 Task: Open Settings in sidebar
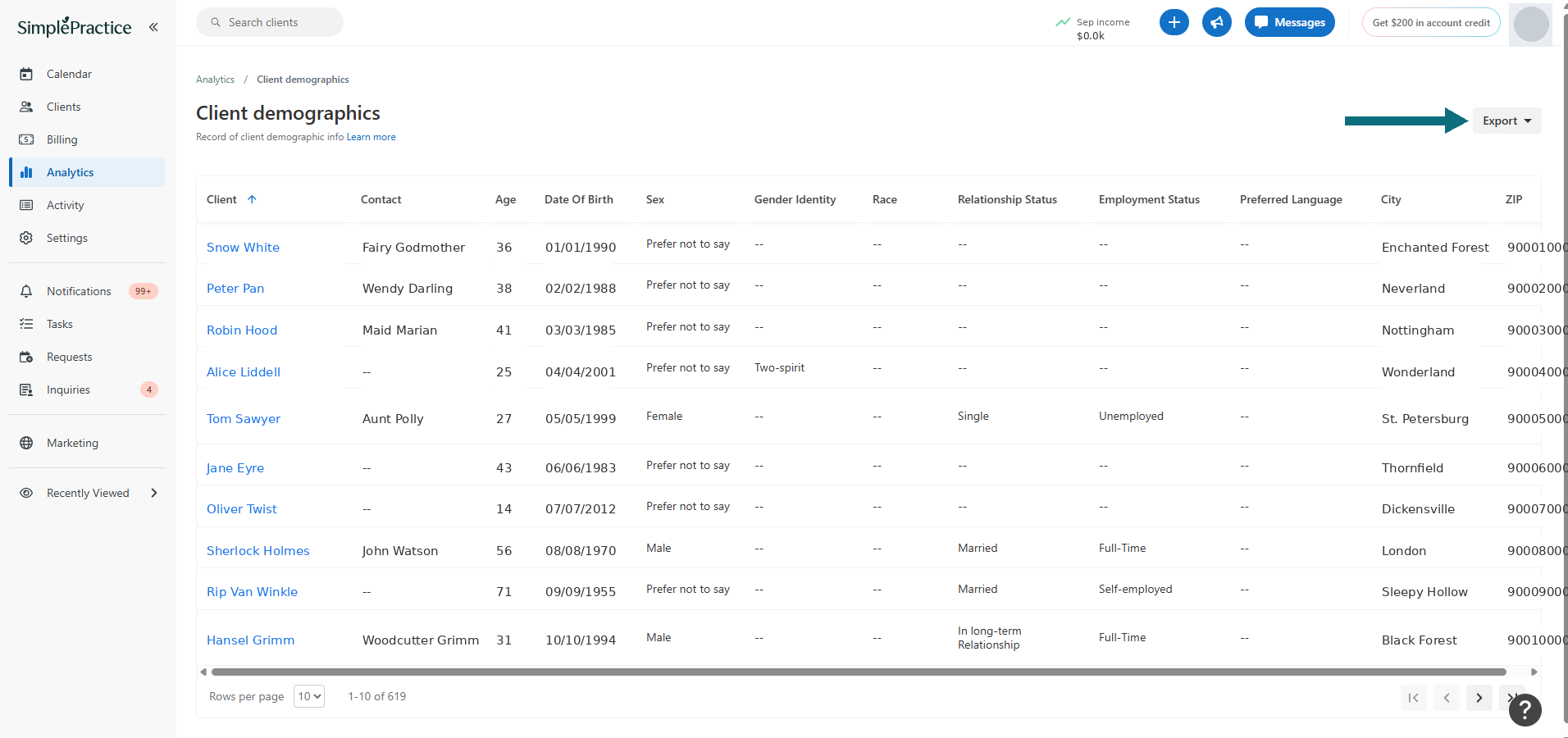pyautogui.click(x=88, y=238)
